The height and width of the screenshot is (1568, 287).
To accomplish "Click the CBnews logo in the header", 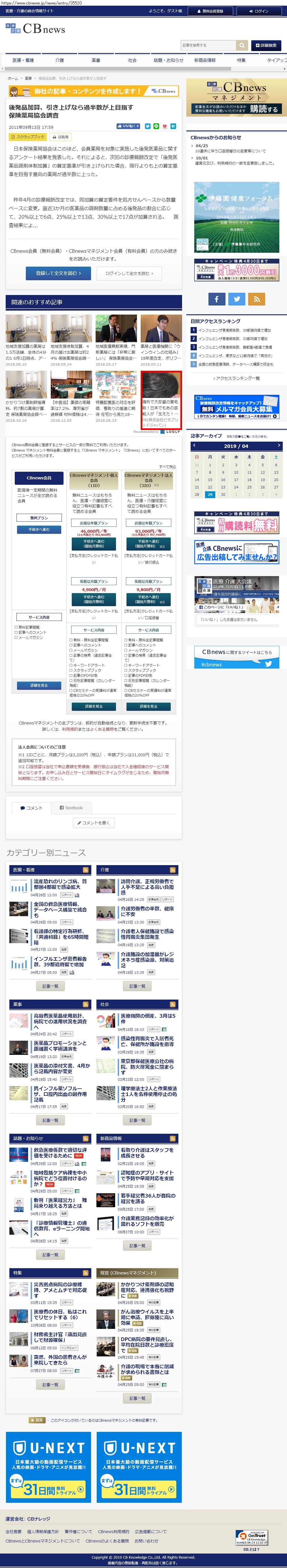I will 35,29.
